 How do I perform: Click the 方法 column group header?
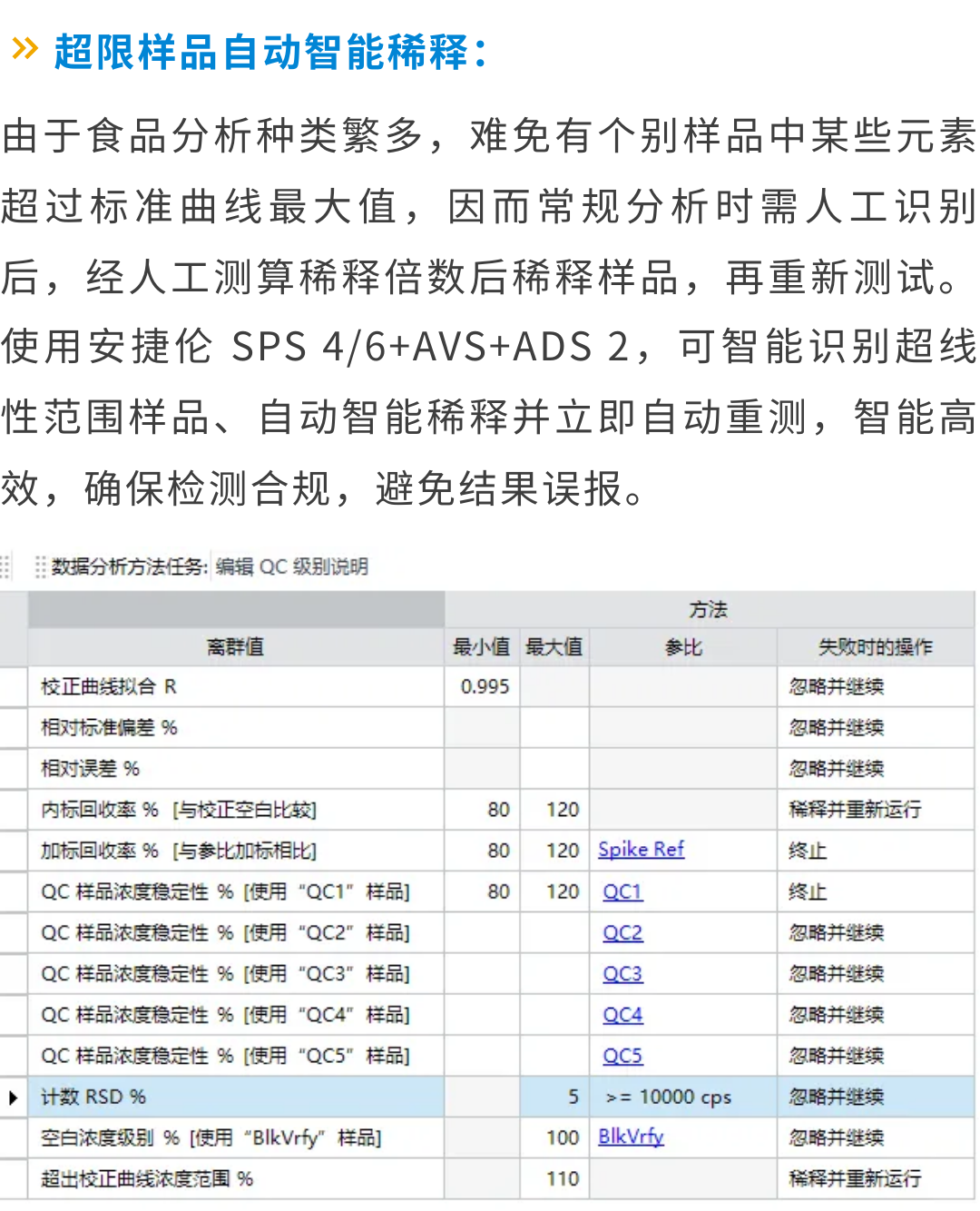click(x=710, y=610)
